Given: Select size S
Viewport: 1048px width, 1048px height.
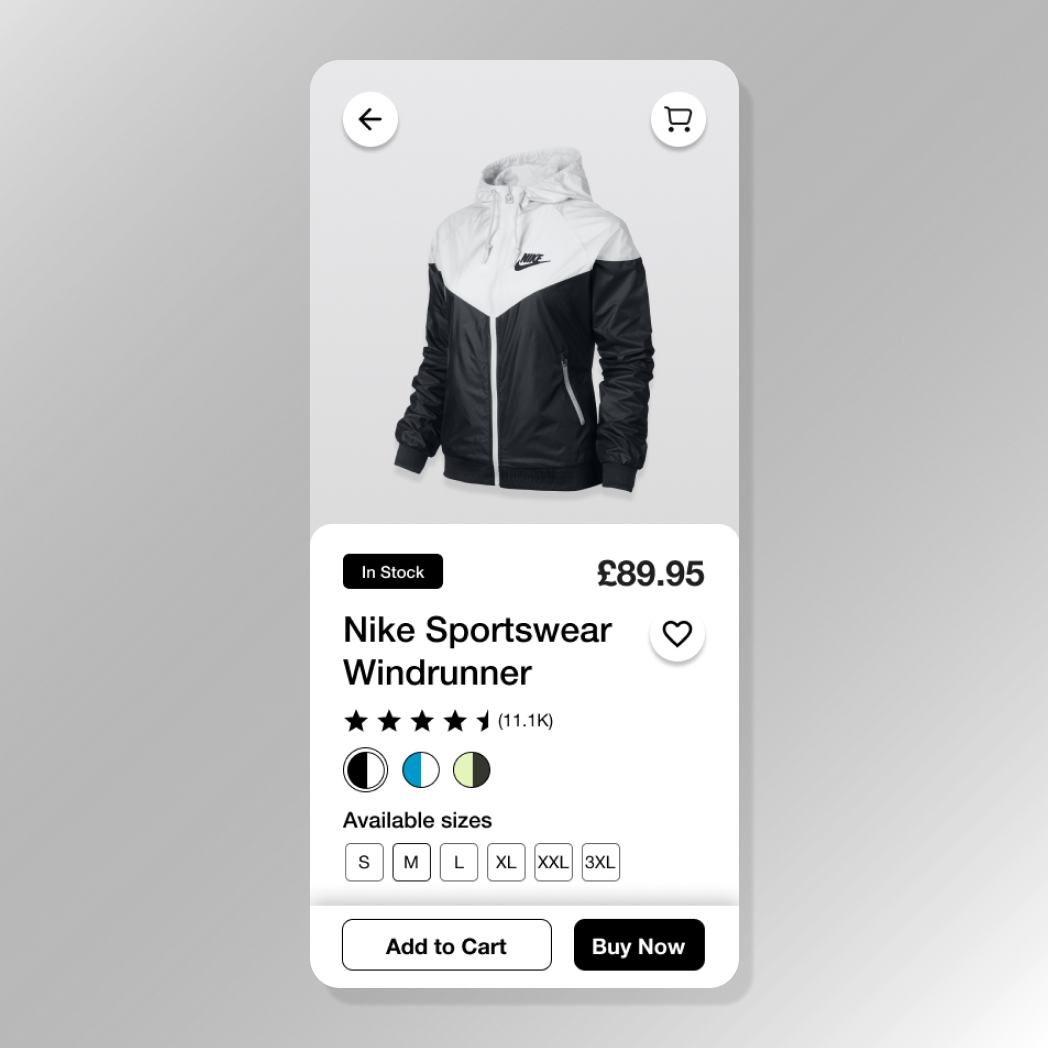Looking at the screenshot, I should point(364,862).
